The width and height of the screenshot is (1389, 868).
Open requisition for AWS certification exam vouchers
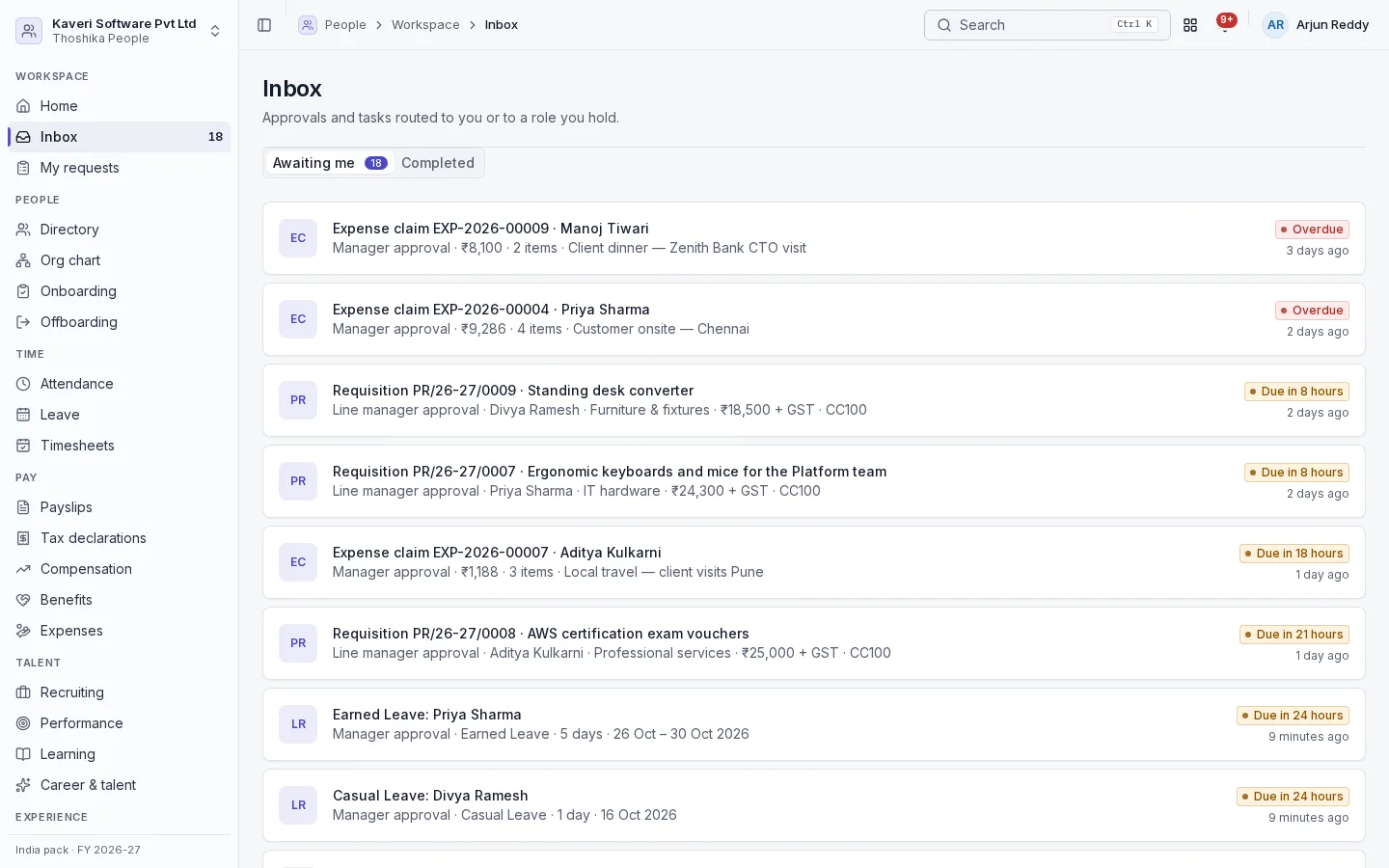(x=814, y=643)
